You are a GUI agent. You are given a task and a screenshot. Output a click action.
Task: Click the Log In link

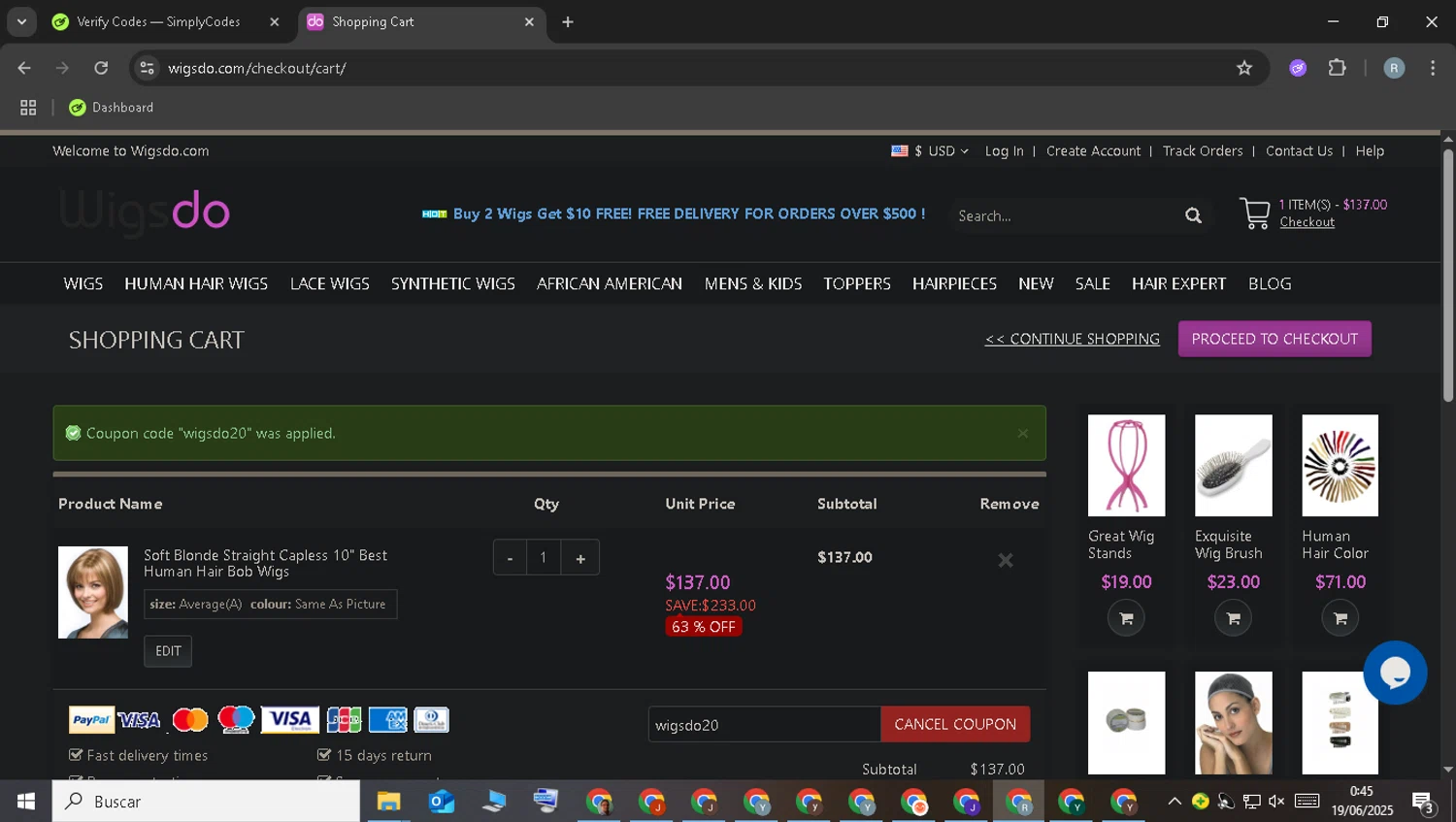coord(1004,151)
